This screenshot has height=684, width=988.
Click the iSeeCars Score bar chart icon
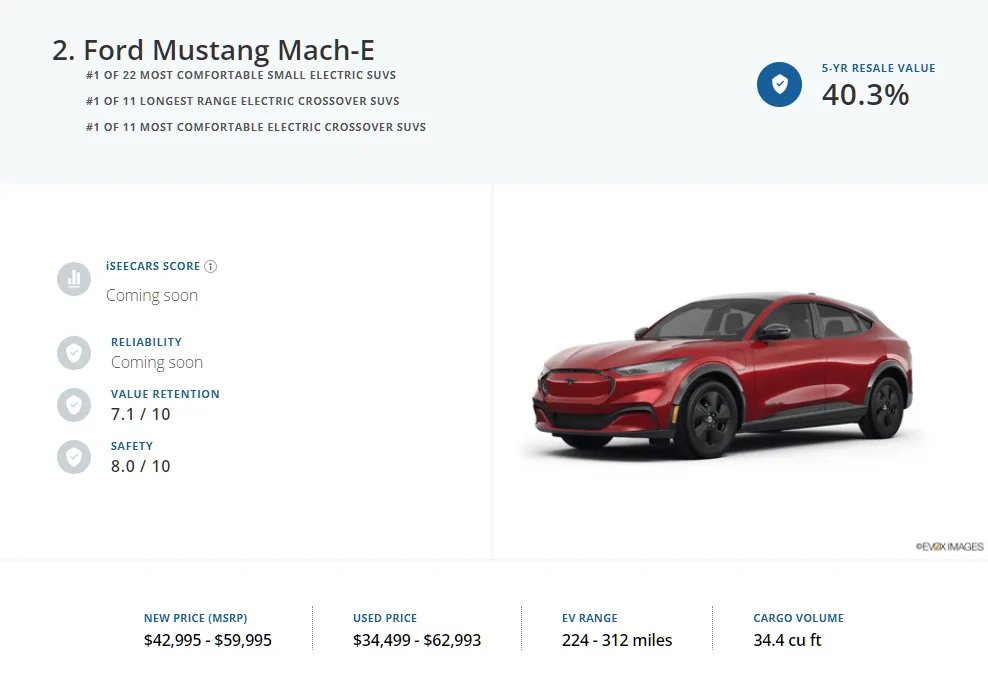pyautogui.click(x=74, y=279)
